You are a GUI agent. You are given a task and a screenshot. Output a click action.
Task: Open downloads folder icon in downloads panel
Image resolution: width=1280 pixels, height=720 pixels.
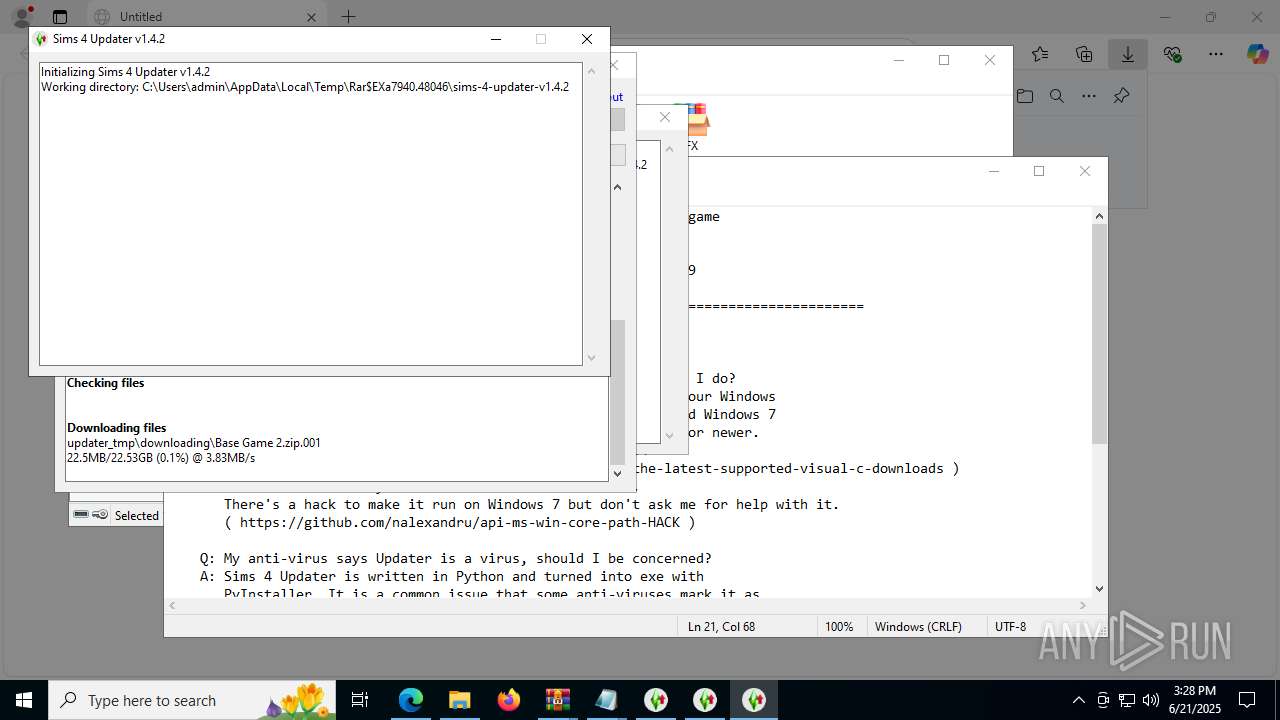tap(1025, 96)
